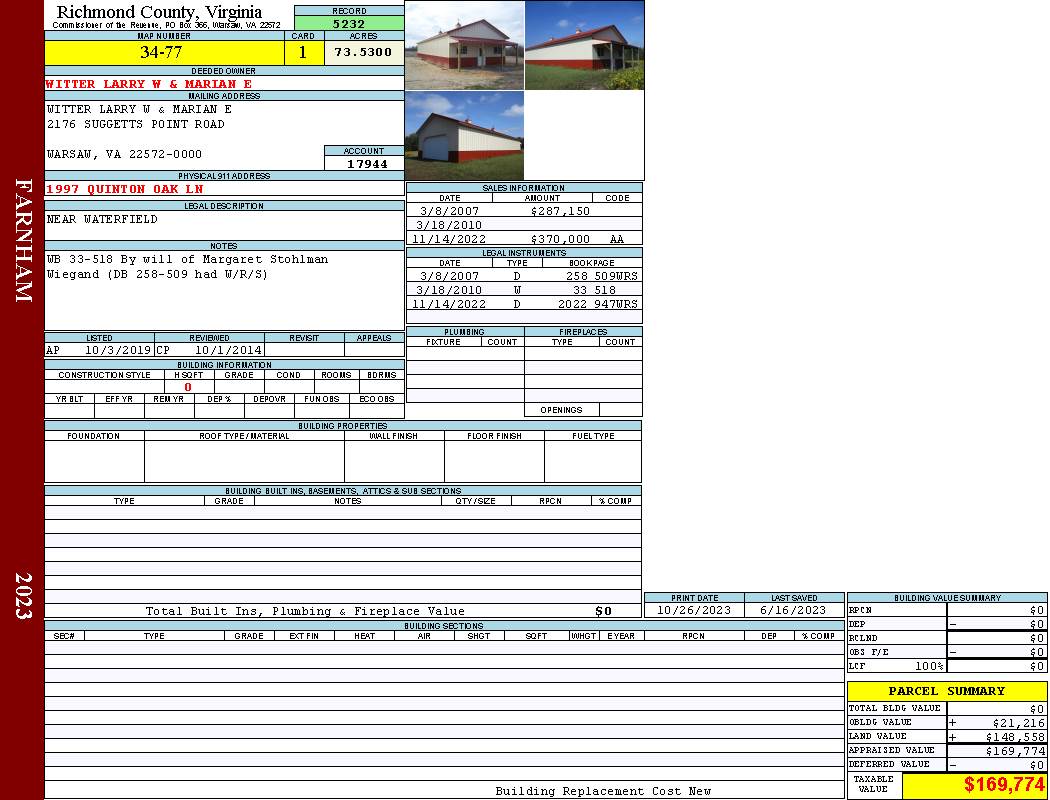1050x800 pixels.
Task: Select the 3/8/2007 sale row for $287,150
Action: tap(523, 212)
